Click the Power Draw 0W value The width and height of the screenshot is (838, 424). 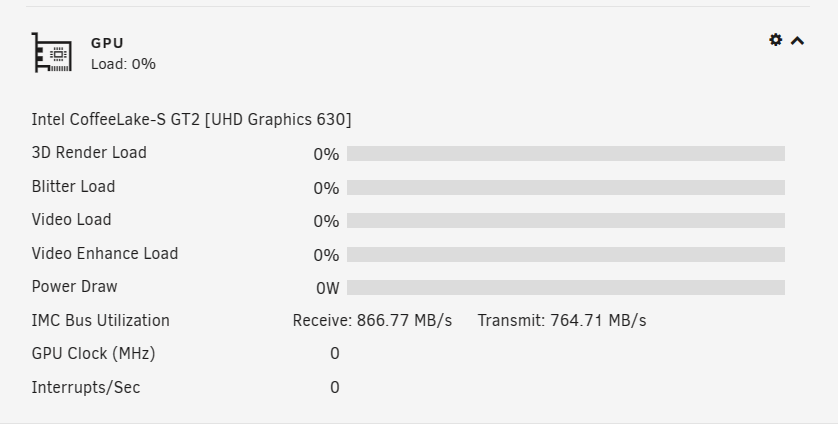(328, 288)
